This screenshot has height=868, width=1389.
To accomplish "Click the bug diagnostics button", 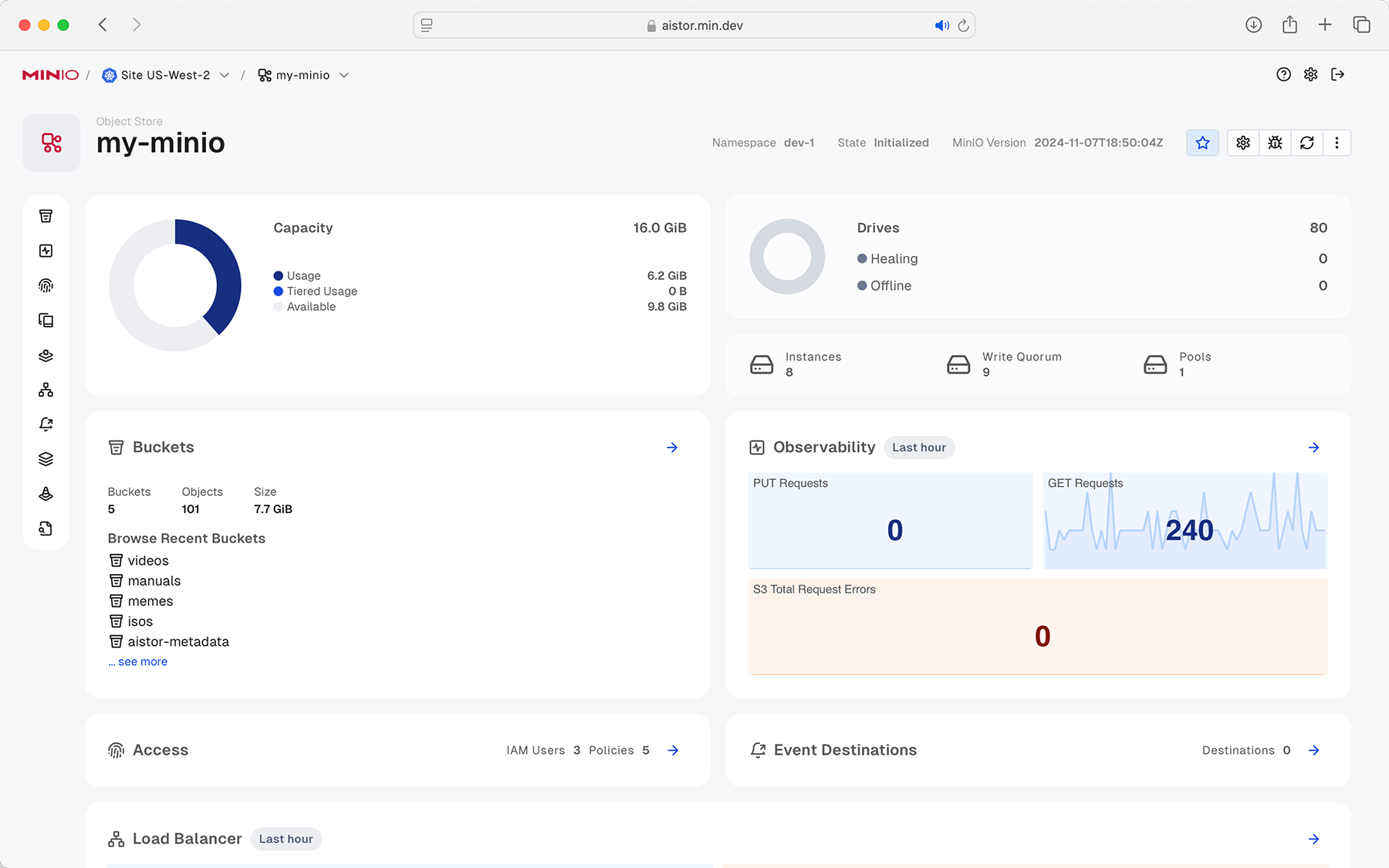I will point(1275,143).
